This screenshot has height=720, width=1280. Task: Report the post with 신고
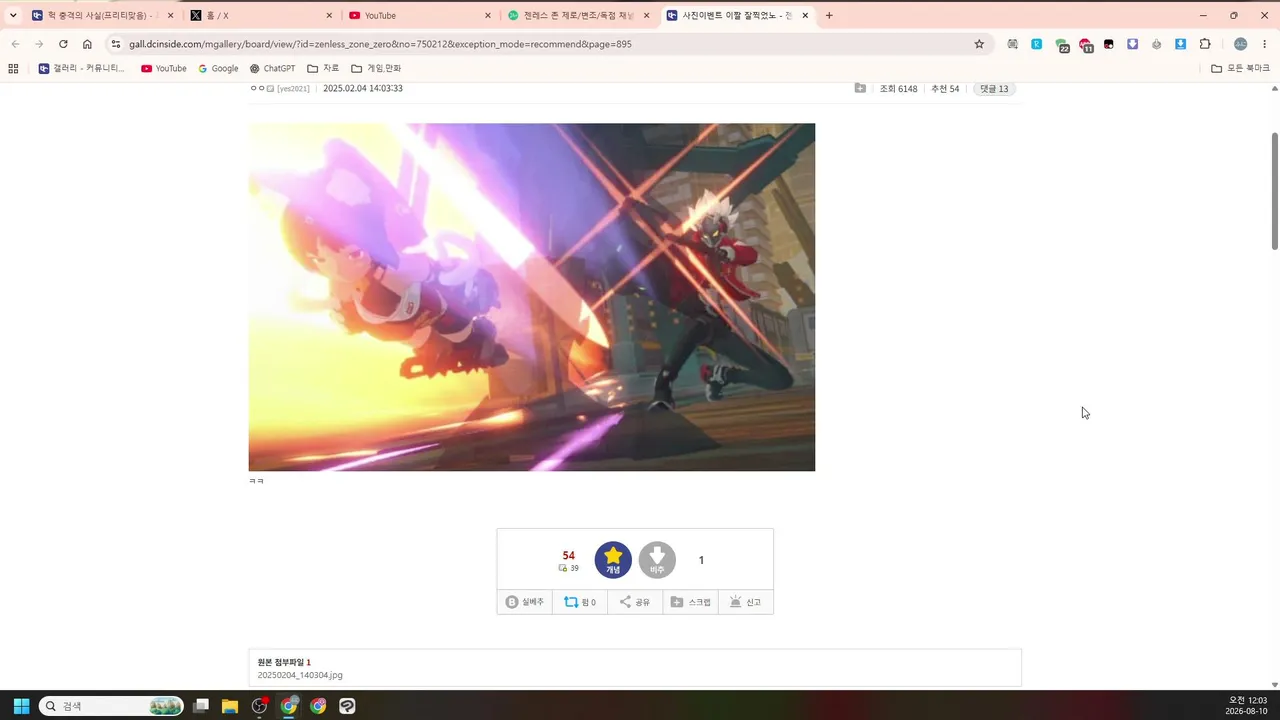pyautogui.click(x=745, y=602)
